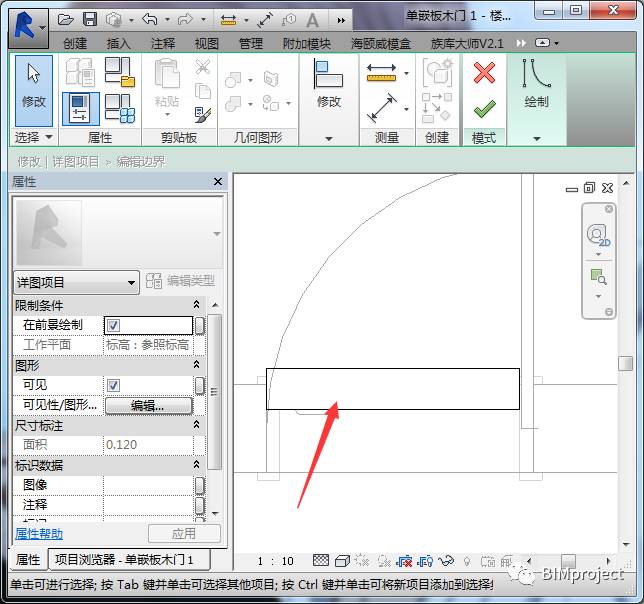Screen dimensions: 644x604
Task: Open the Family Types icon
Action: (120, 109)
